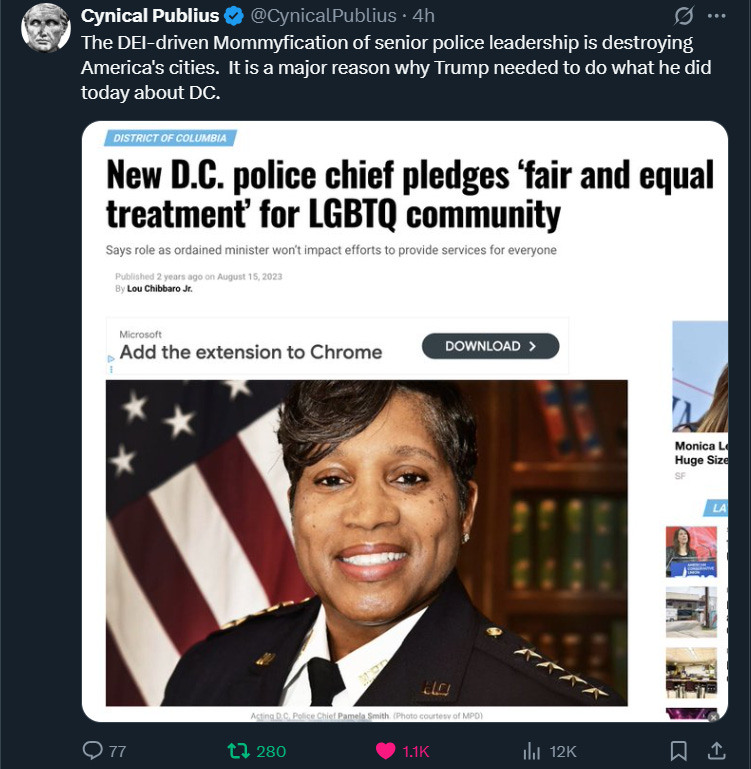This screenshot has height=769, width=751.
Task: Open the @CynicalPublius handle link
Action: pos(323,16)
